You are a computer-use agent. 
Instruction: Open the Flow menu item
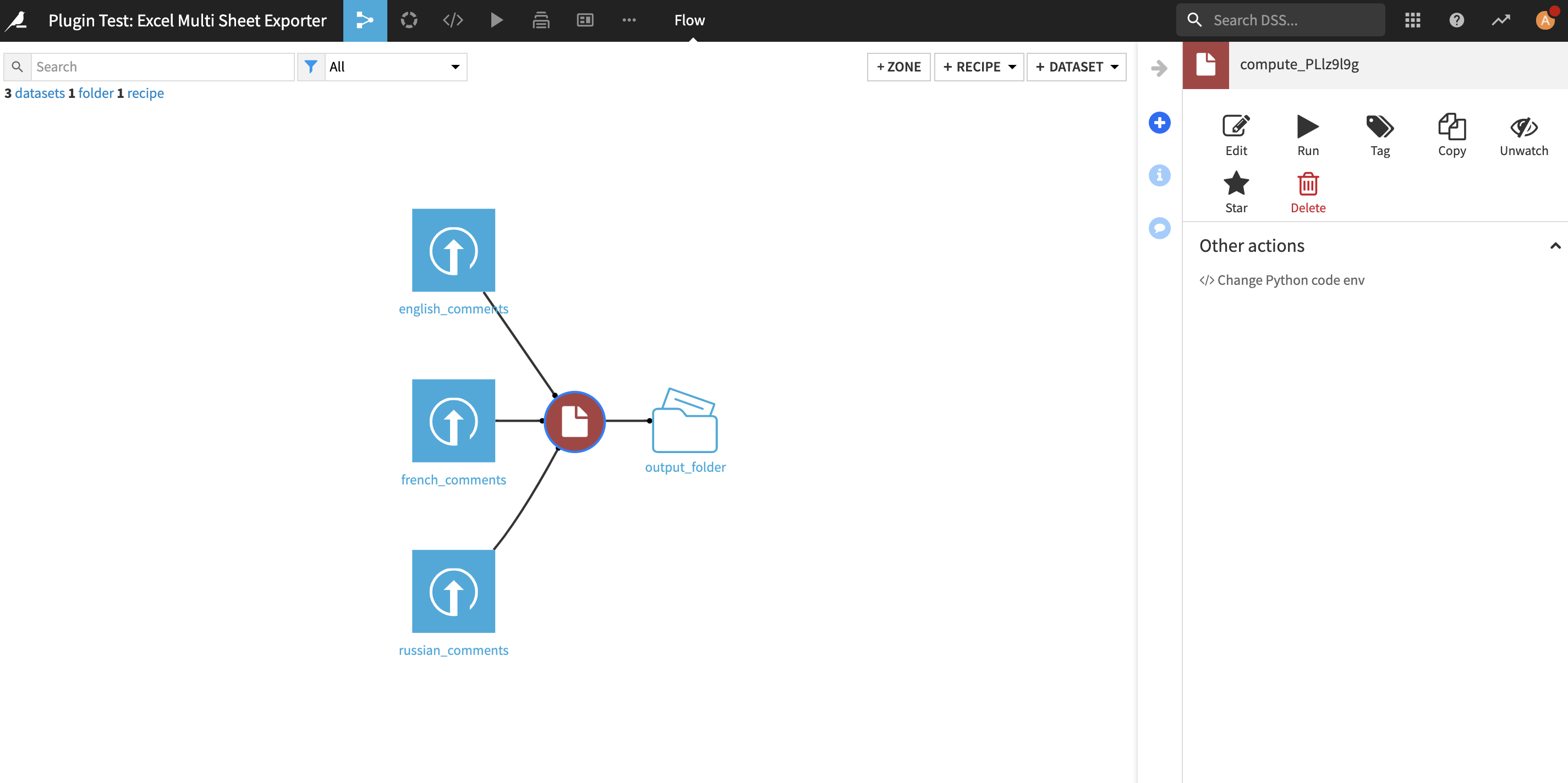[x=689, y=20]
